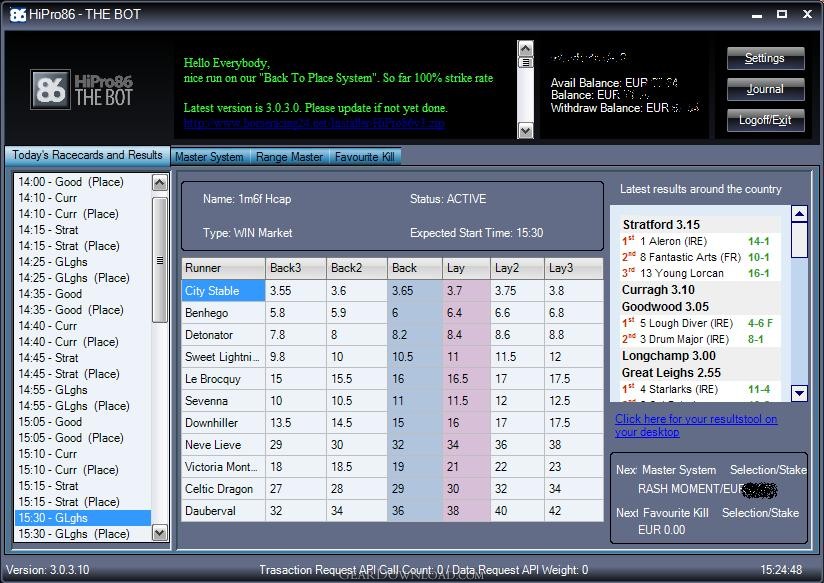Click the HiPro86 logo icon in header
The height and width of the screenshot is (583, 824).
click(50, 89)
